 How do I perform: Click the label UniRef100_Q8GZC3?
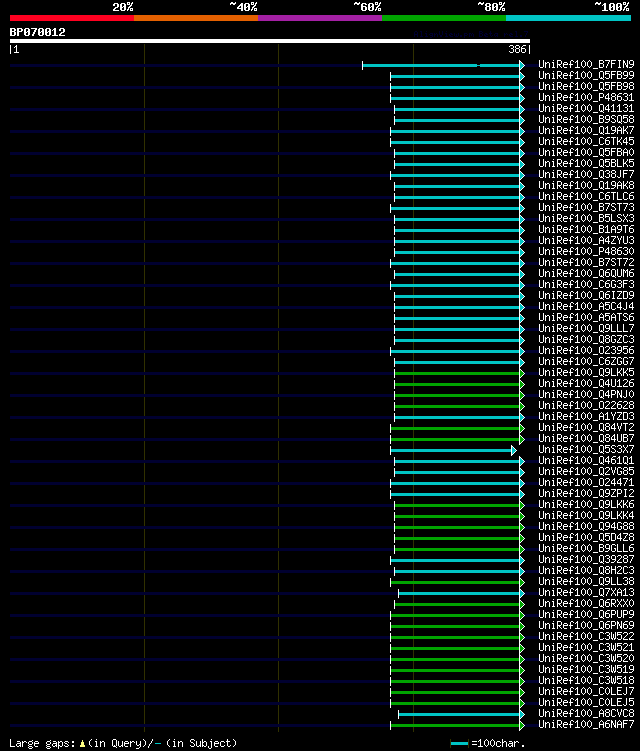(x=586, y=340)
